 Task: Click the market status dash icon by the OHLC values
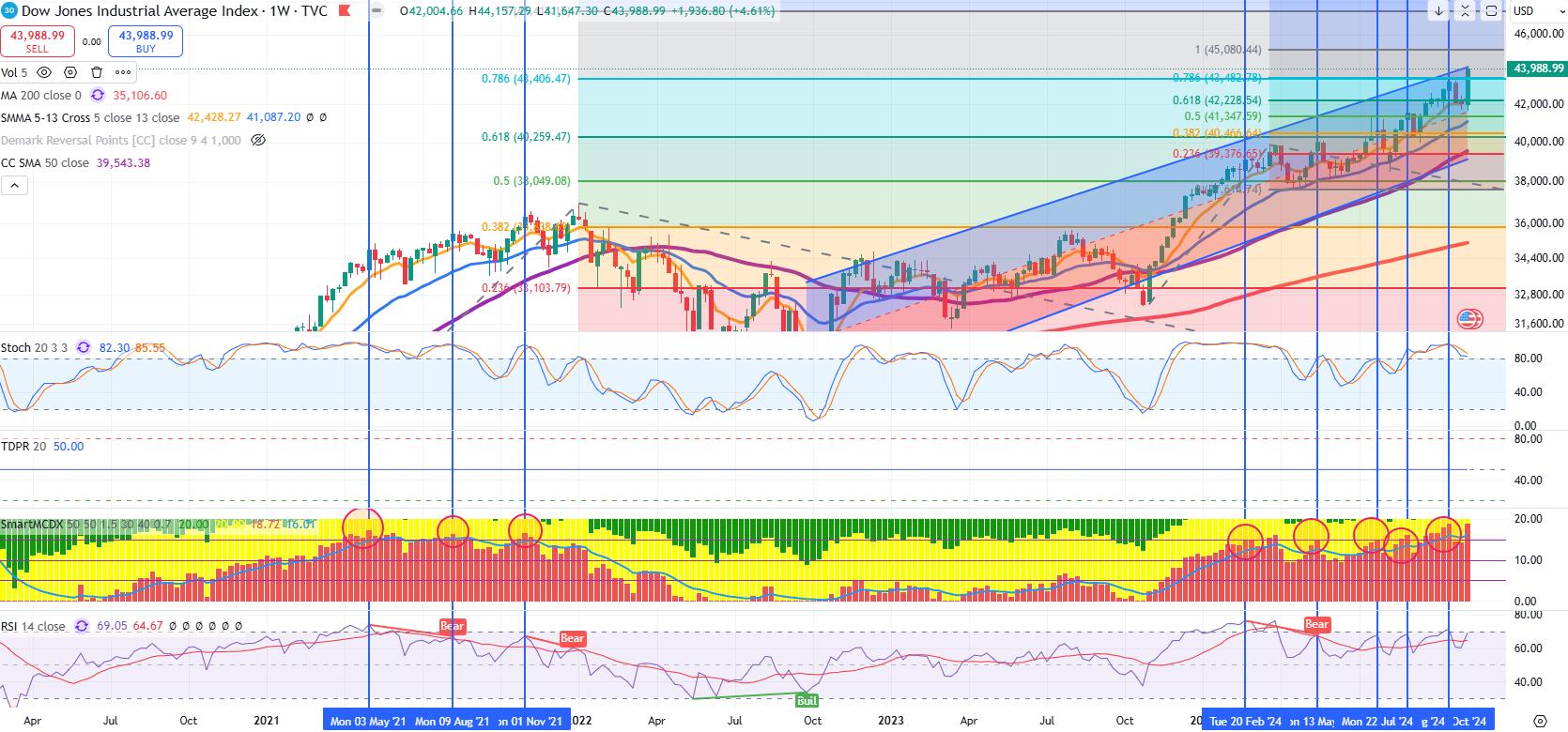tap(377, 11)
